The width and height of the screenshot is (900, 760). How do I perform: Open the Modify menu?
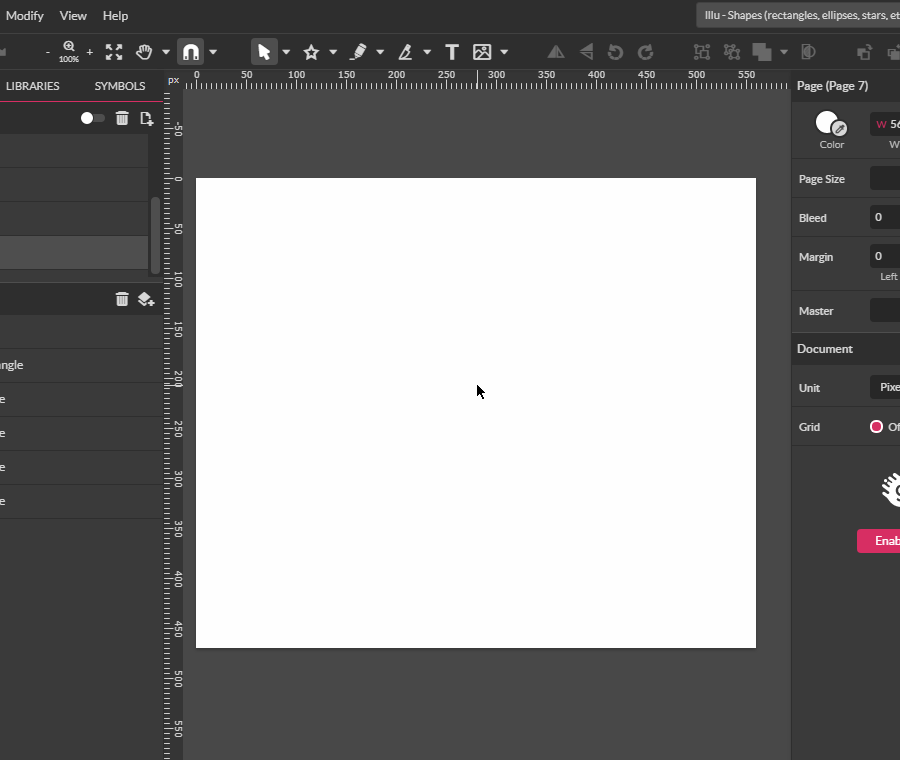point(24,15)
